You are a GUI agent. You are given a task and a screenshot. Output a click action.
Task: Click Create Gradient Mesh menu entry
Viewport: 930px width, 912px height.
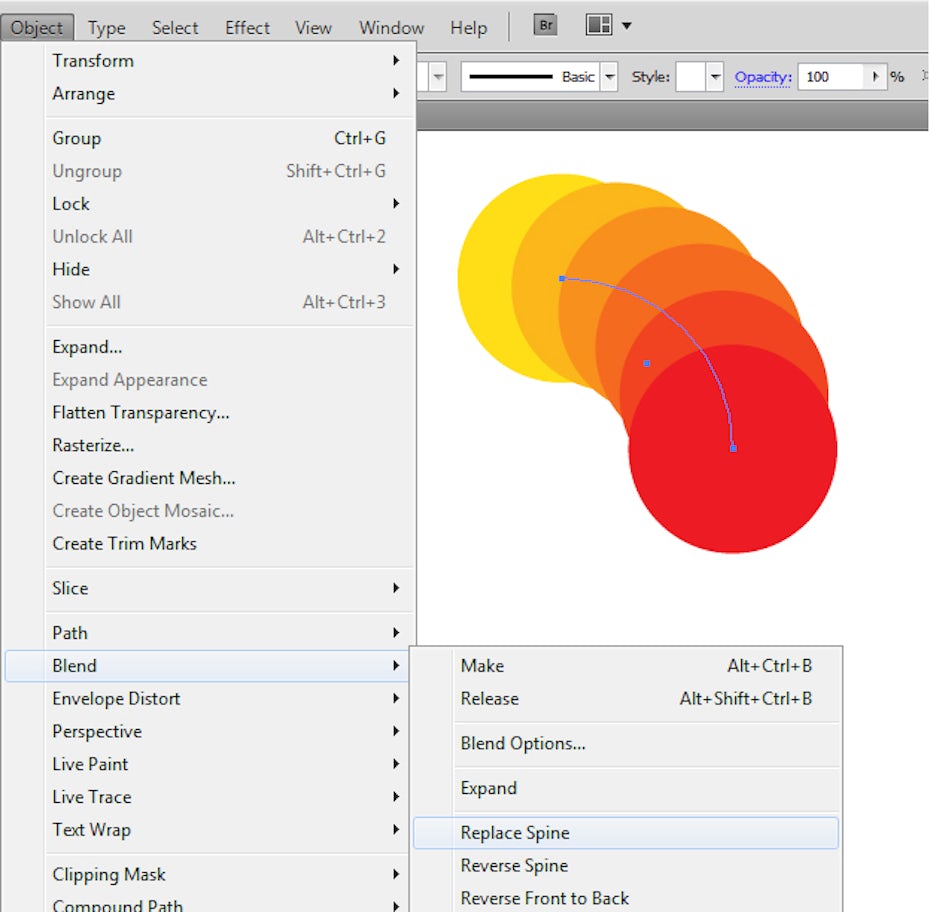click(x=144, y=478)
